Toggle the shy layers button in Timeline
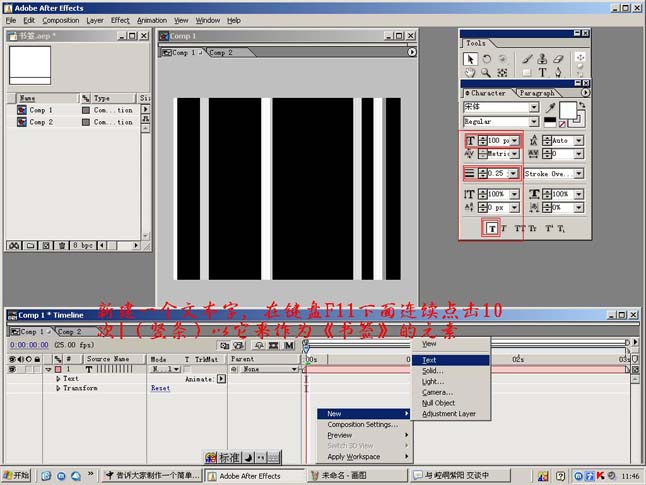The height and width of the screenshot is (485, 646). tap(259, 345)
